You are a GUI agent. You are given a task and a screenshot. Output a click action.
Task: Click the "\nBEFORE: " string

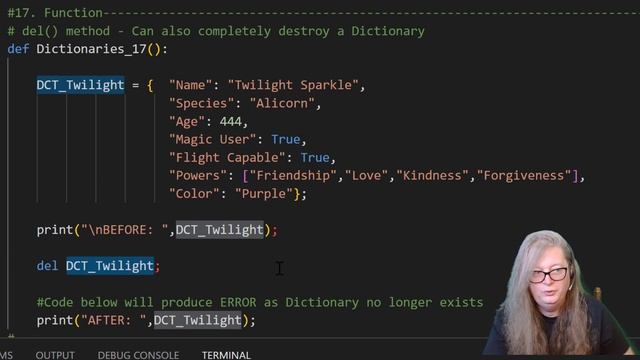coord(124,230)
